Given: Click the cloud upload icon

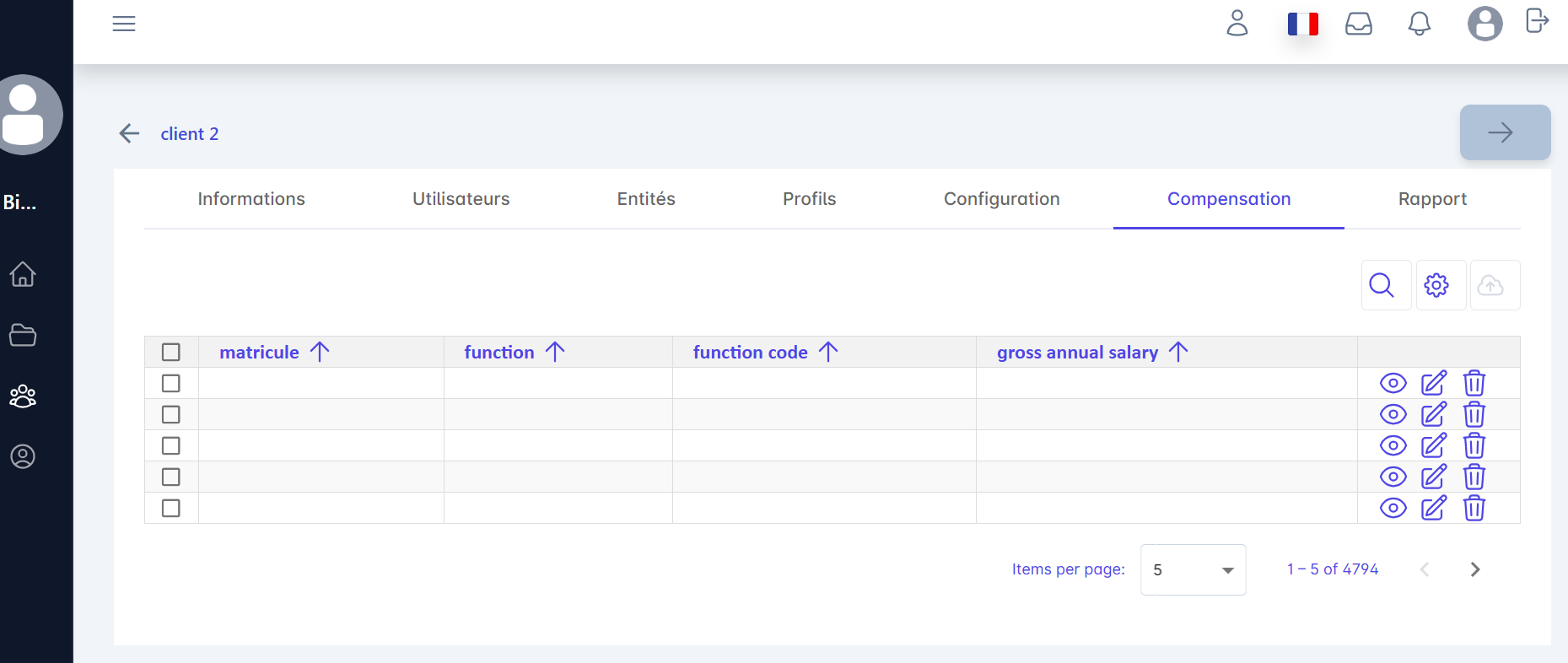Looking at the screenshot, I should (x=1494, y=285).
